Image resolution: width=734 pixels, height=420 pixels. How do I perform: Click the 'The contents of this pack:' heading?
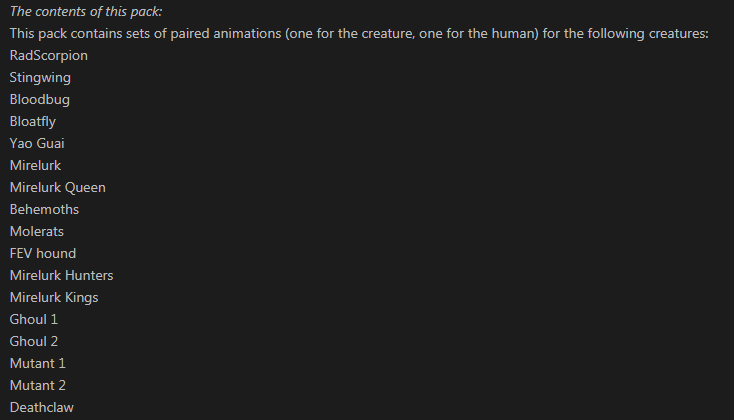tap(86, 12)
